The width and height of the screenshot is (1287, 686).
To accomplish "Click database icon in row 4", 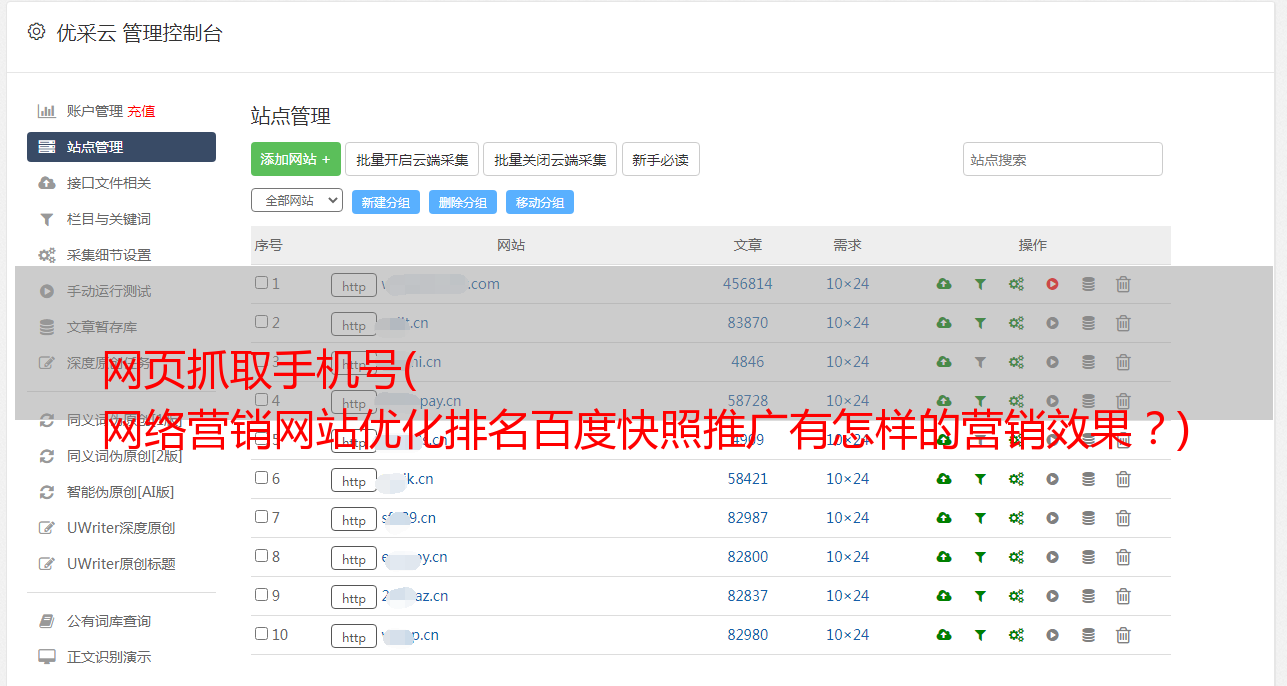I will (1088, 401).
